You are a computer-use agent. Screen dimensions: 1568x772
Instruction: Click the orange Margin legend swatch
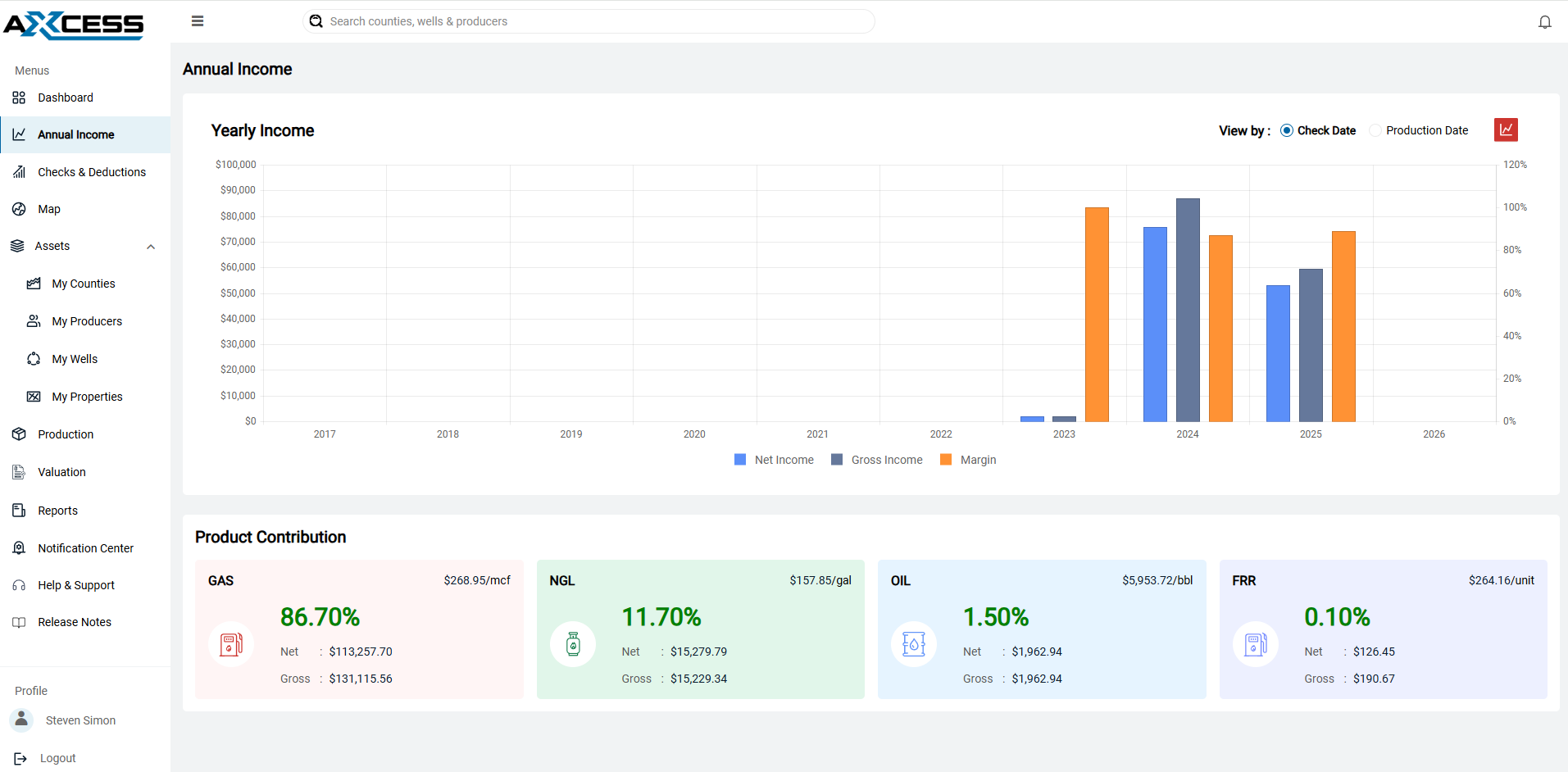[946, 460]
